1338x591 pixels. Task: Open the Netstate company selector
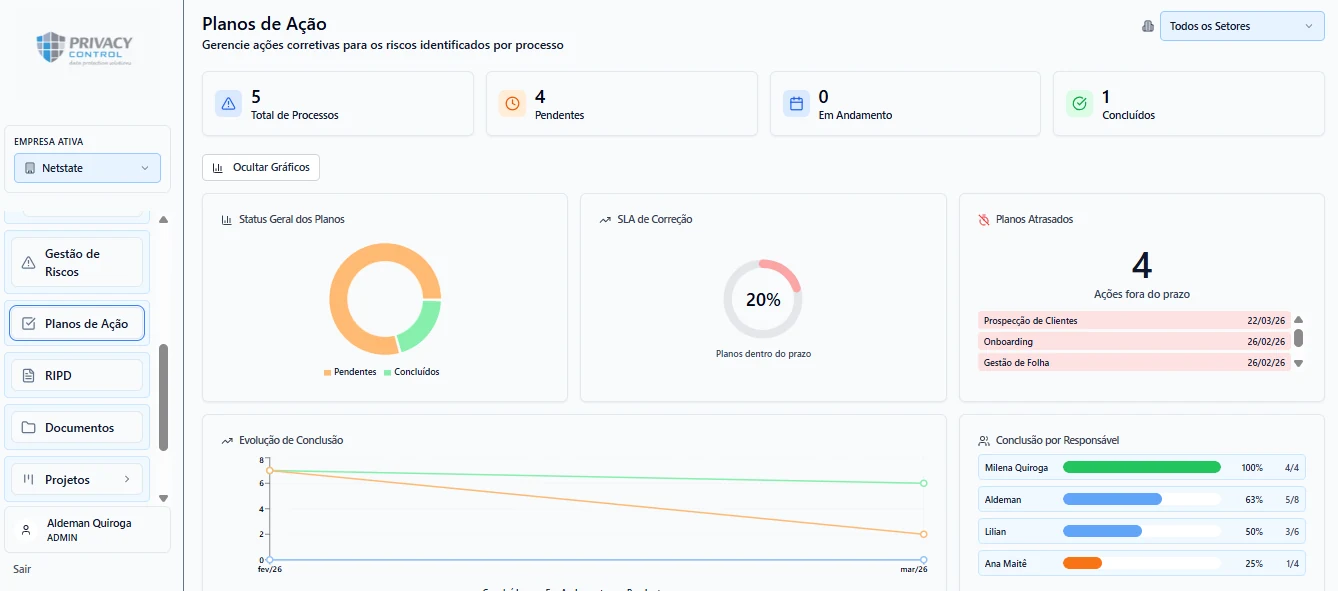click(87, 168)
